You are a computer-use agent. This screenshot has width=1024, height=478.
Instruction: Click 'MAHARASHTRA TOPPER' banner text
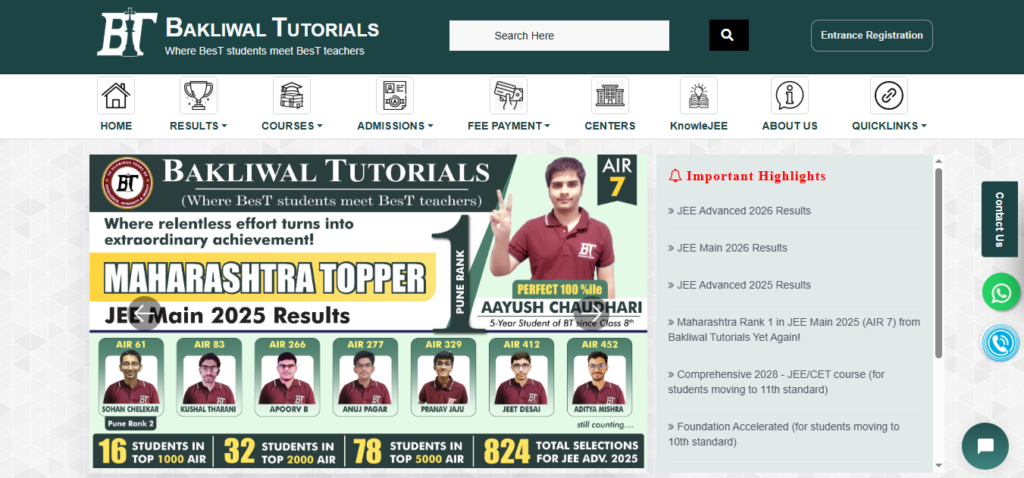coord(264,279)
